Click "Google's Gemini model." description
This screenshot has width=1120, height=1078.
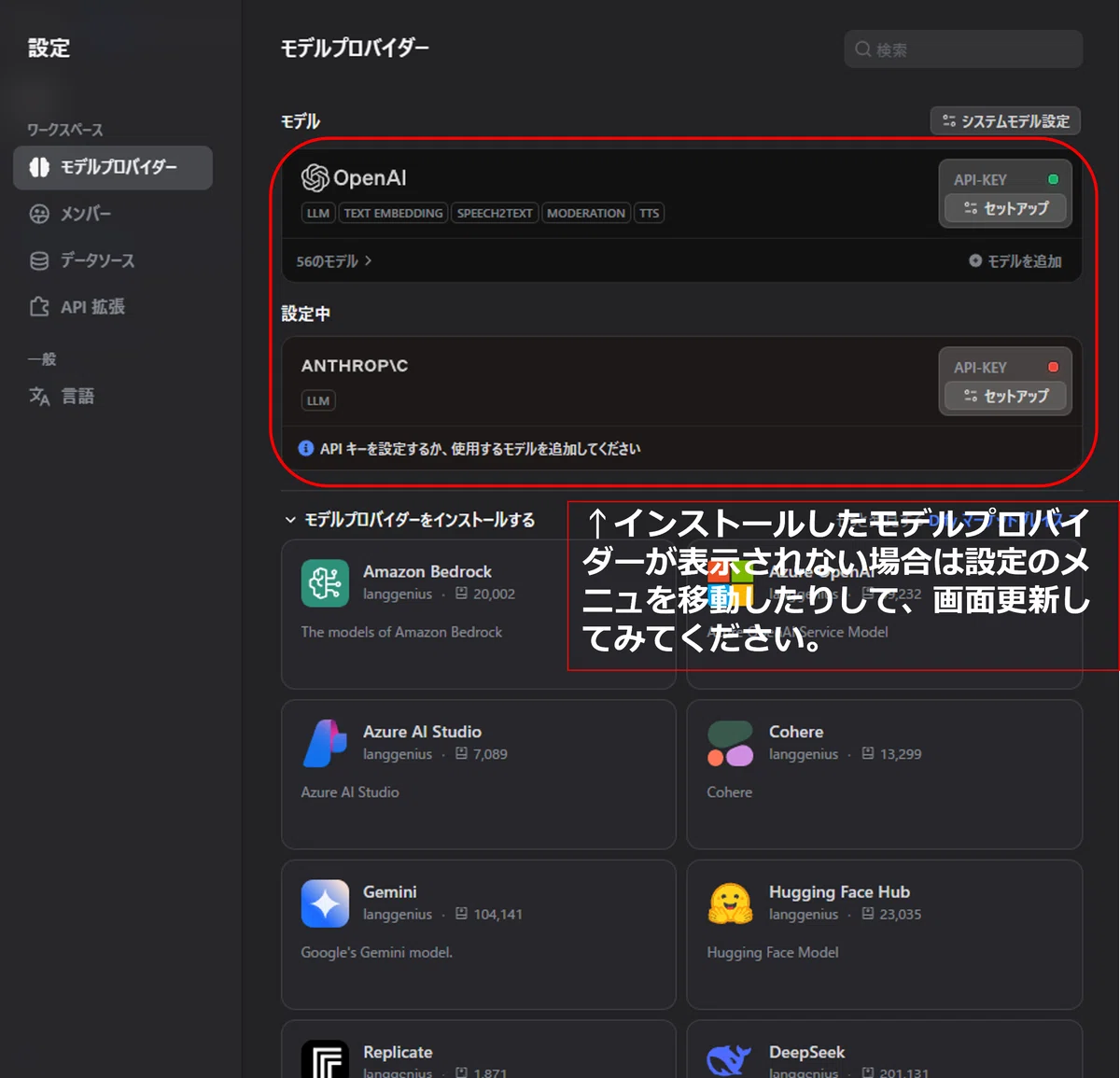pos(376,952)
